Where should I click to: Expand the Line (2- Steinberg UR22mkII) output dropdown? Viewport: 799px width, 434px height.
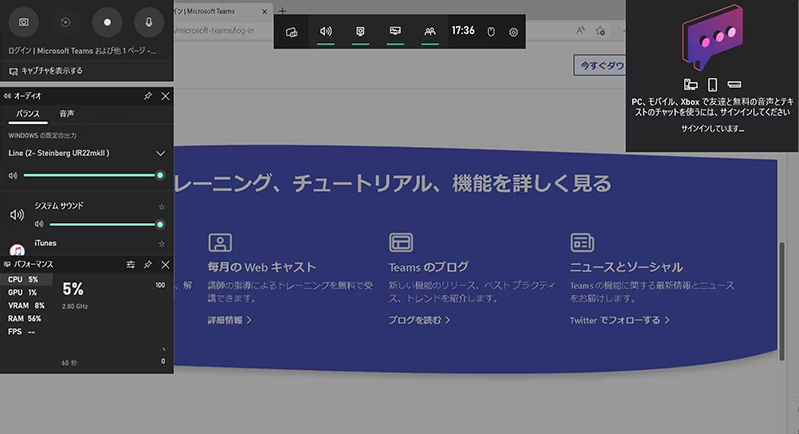[160, 153]
